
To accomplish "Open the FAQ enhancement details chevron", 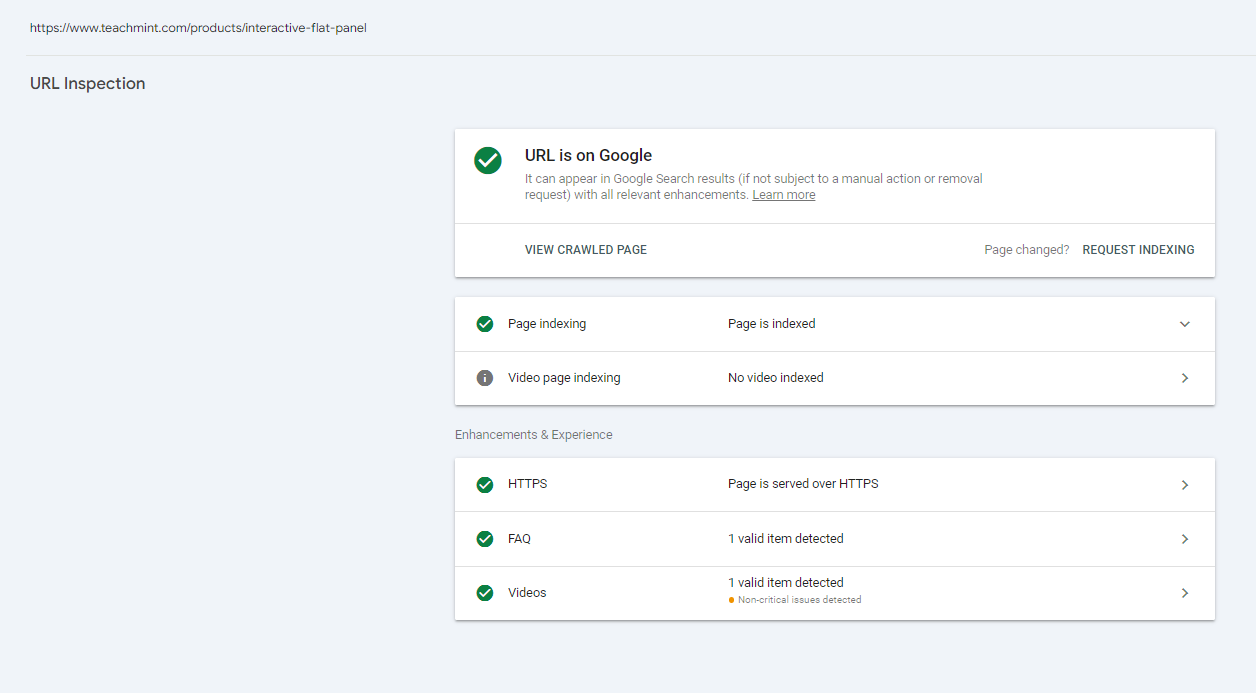I will click(1185, 539).
